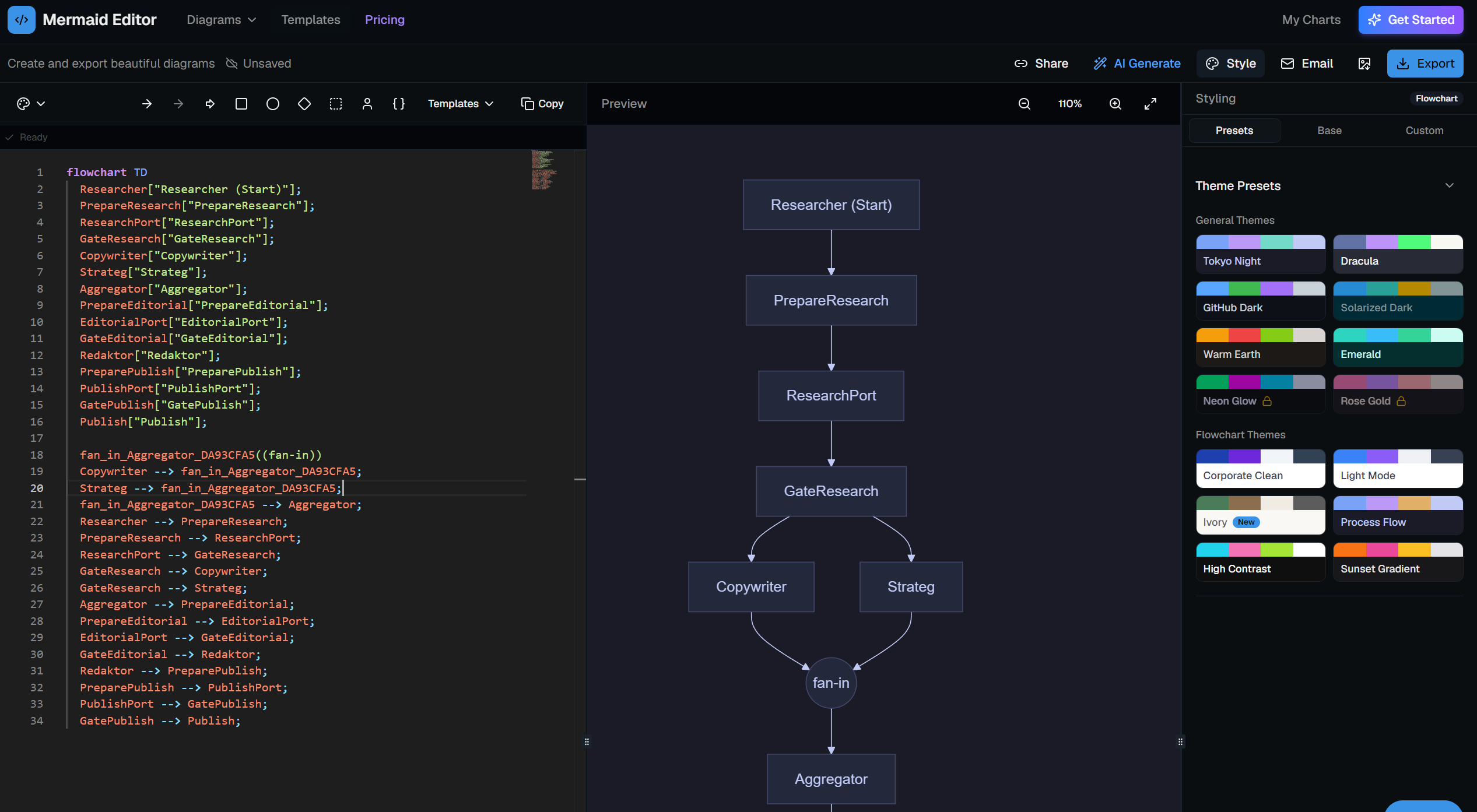
Task: Click the Copywriter node in preview
Action: click(x=751, y=586)
